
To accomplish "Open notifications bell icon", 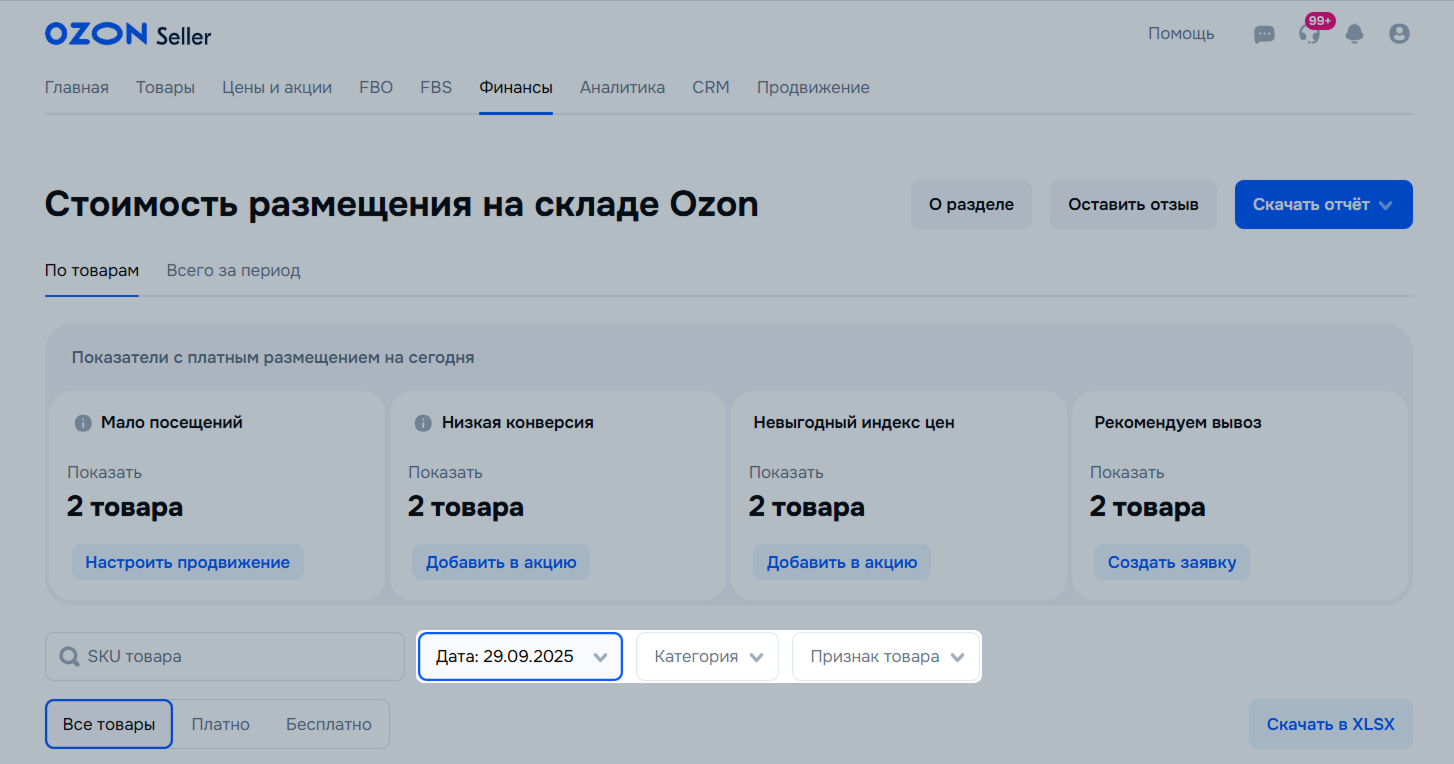I will click(1355, 34).
